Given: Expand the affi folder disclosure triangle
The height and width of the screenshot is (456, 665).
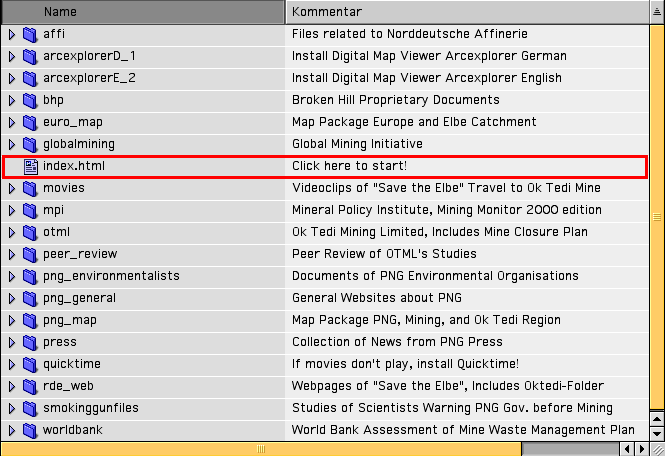Looking at the screenshot, I should coord(12,34).
